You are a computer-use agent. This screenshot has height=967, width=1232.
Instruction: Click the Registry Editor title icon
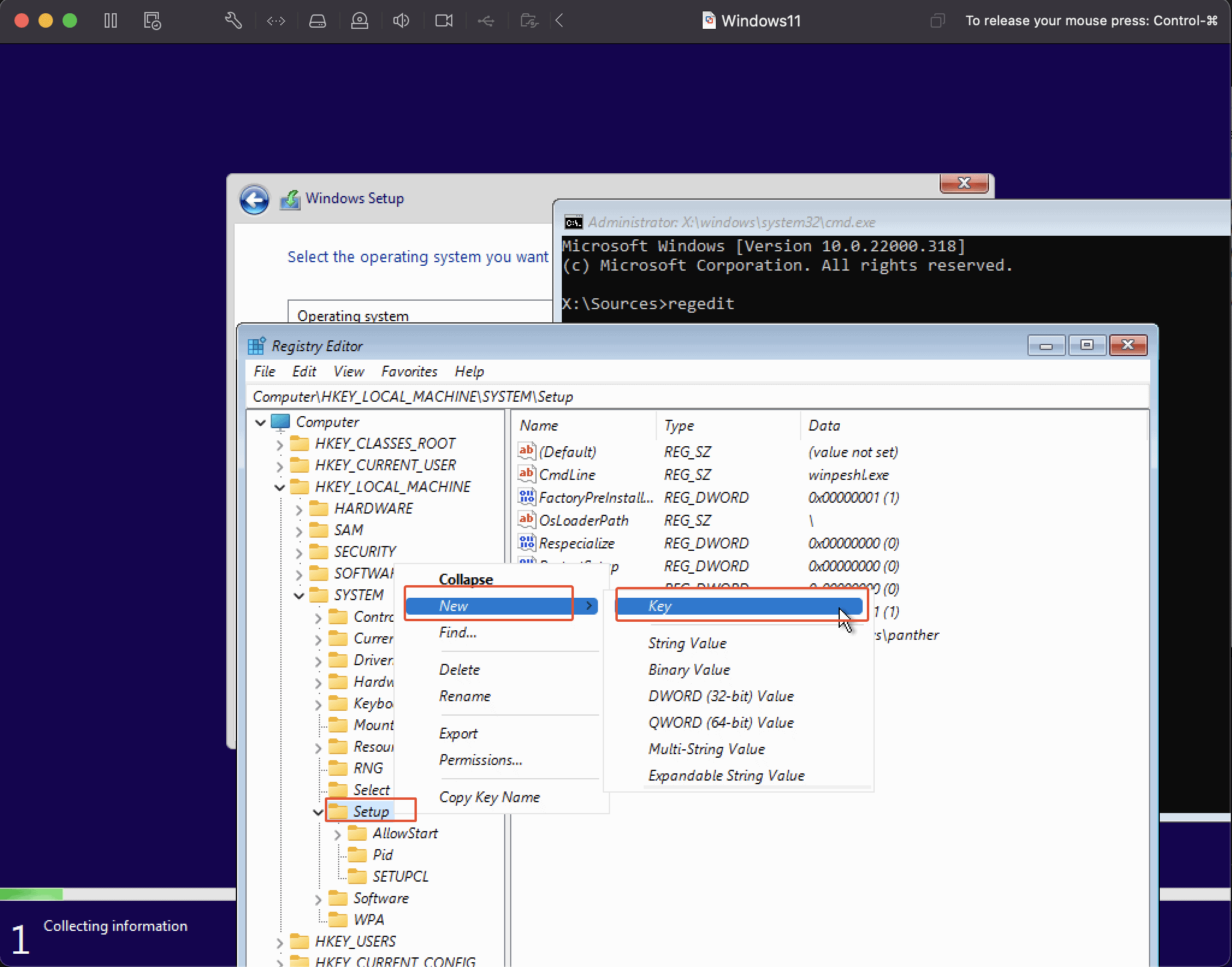click(256, 346)
